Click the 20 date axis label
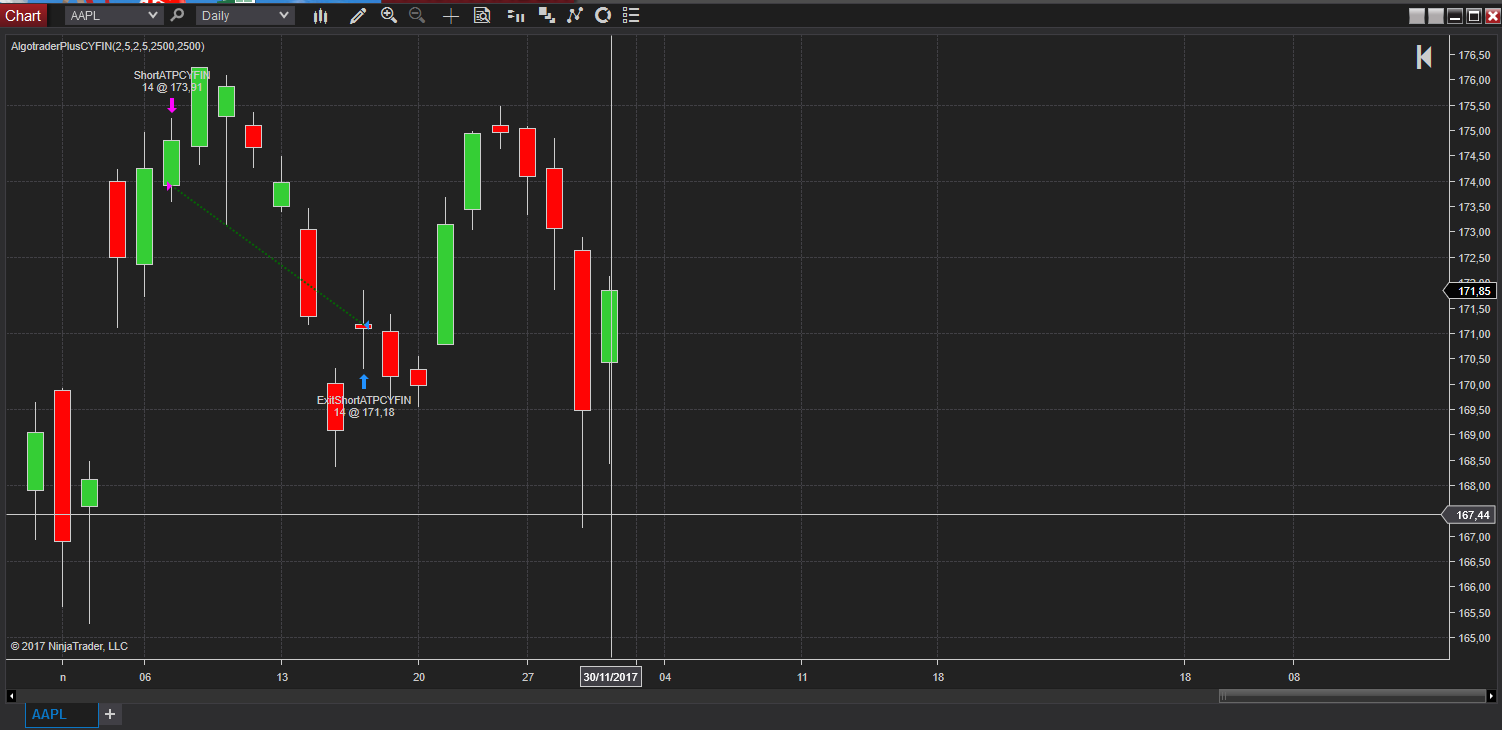The image size is (1502, 730). [419, 677]
